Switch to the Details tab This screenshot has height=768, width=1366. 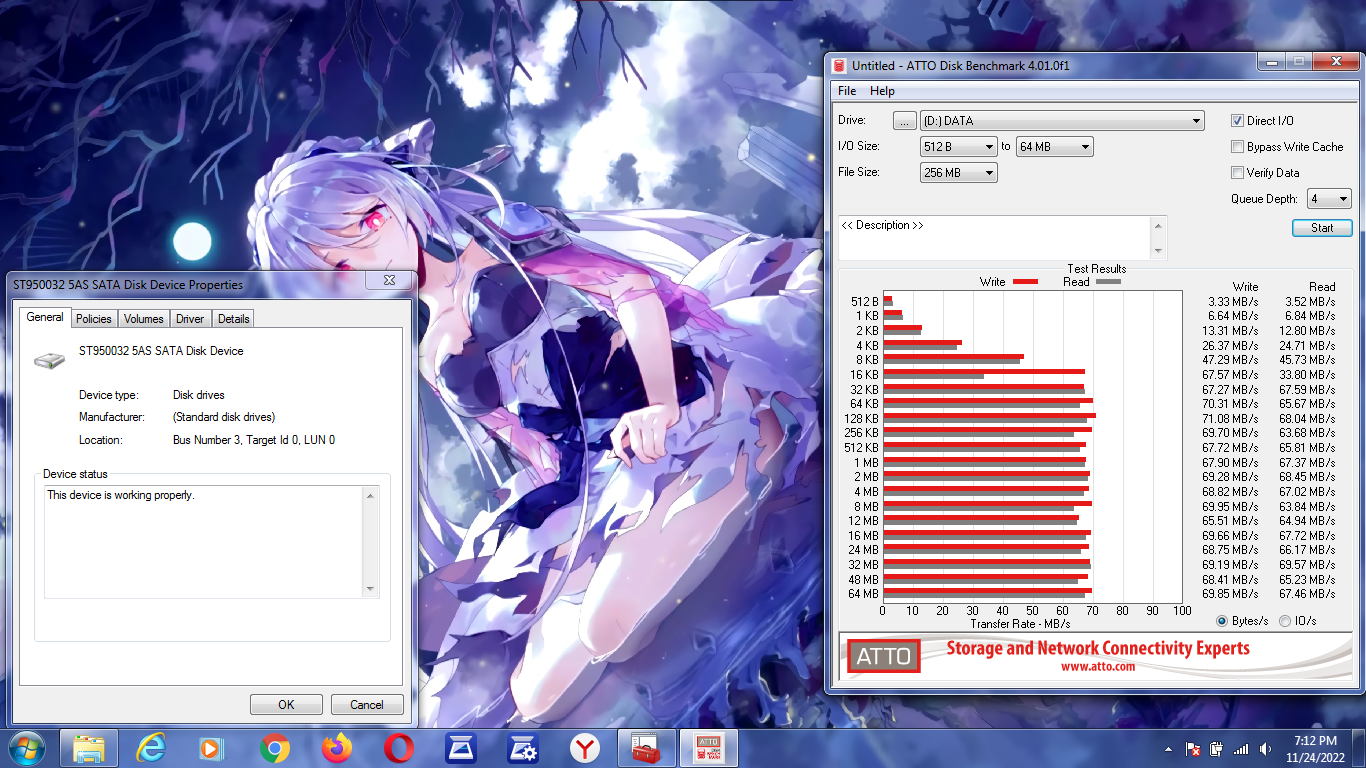233,319
